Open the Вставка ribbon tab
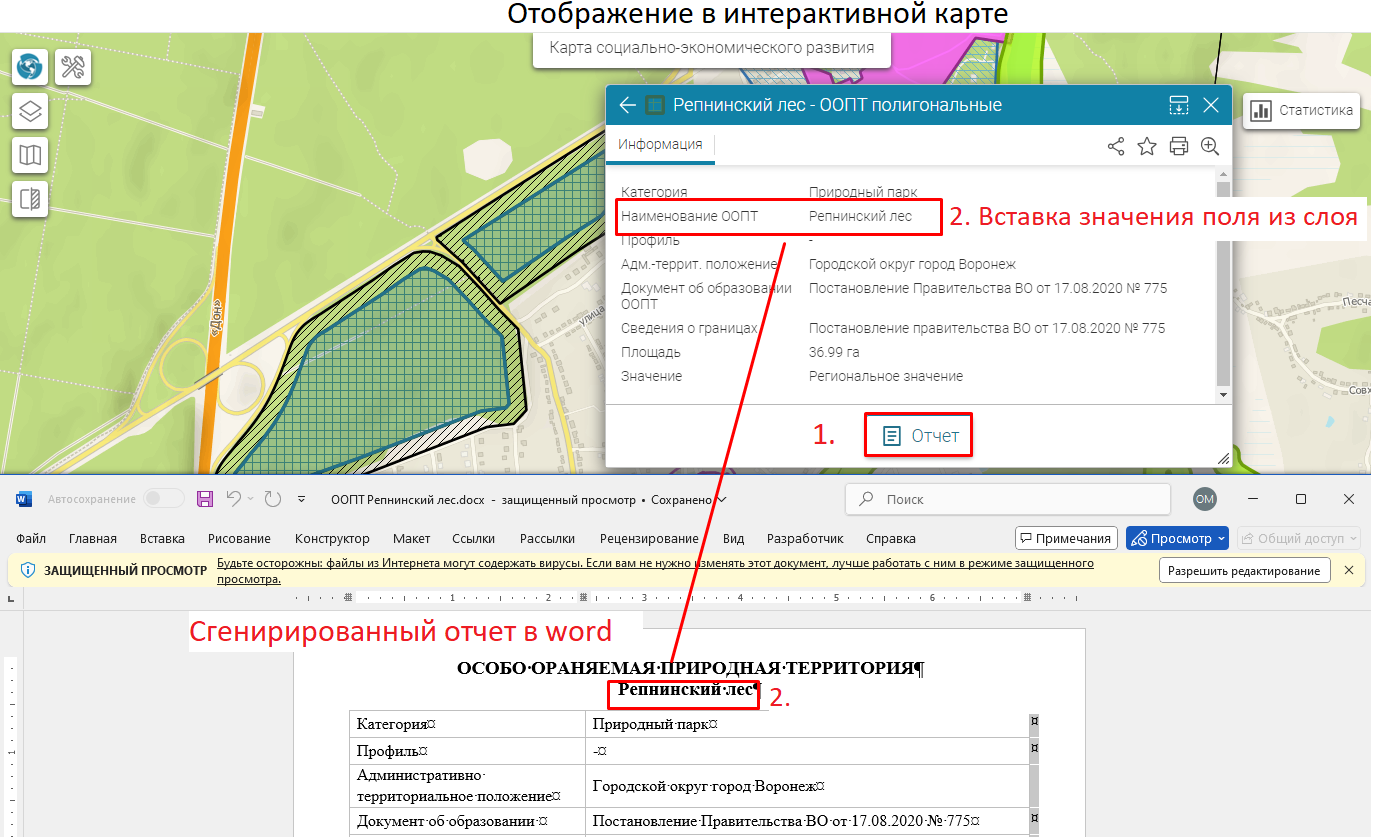This screenshot has width=1376, height=837. (x=162, y=538)
